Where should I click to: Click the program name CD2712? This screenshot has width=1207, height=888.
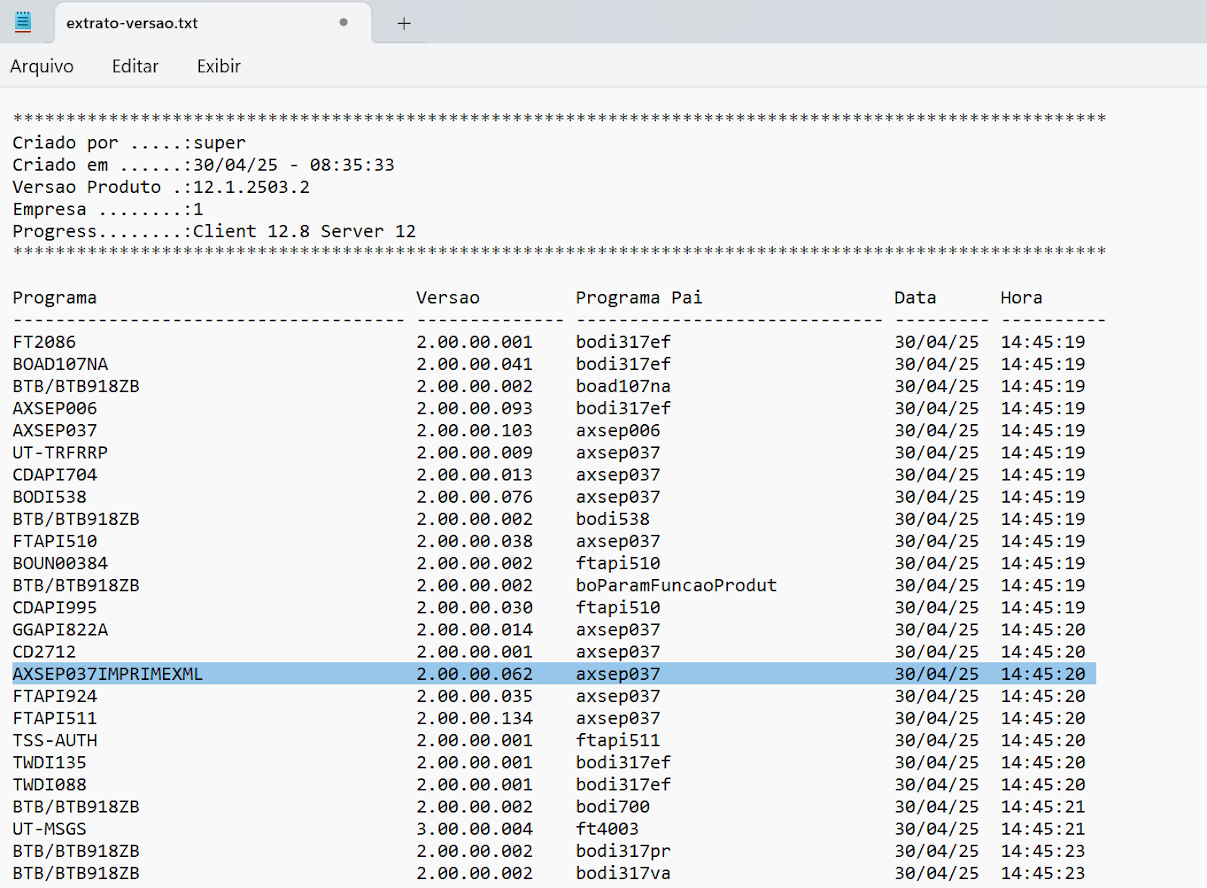pos(44,651)
